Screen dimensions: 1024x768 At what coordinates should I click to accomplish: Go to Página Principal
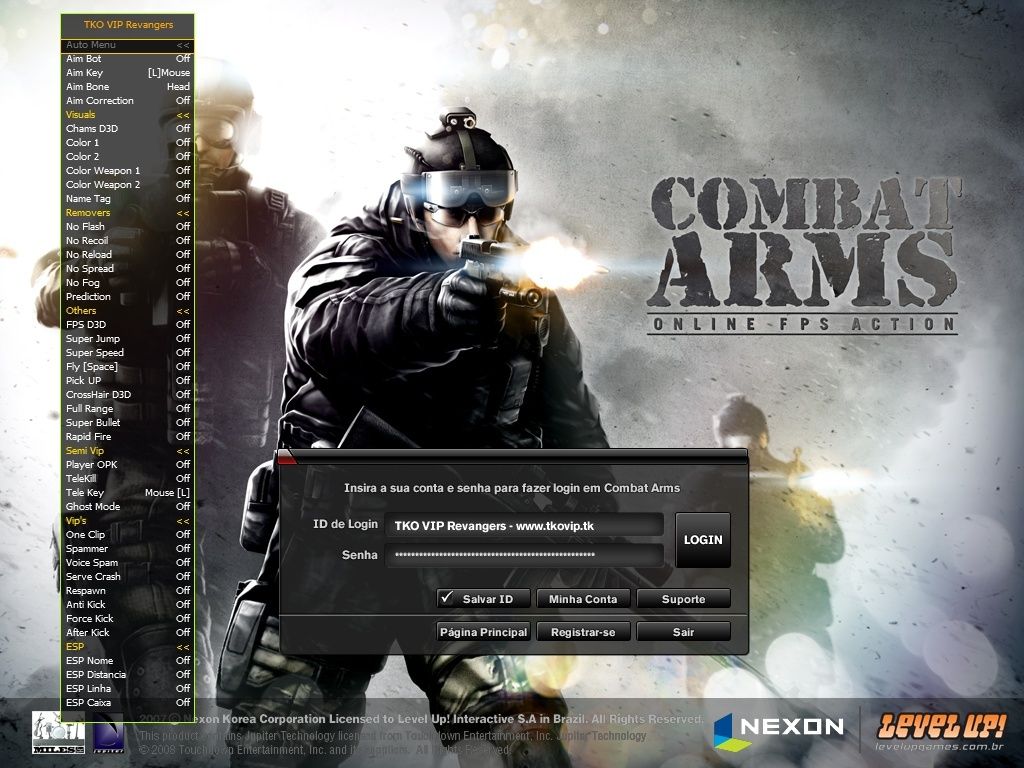(x=483, y=632)
